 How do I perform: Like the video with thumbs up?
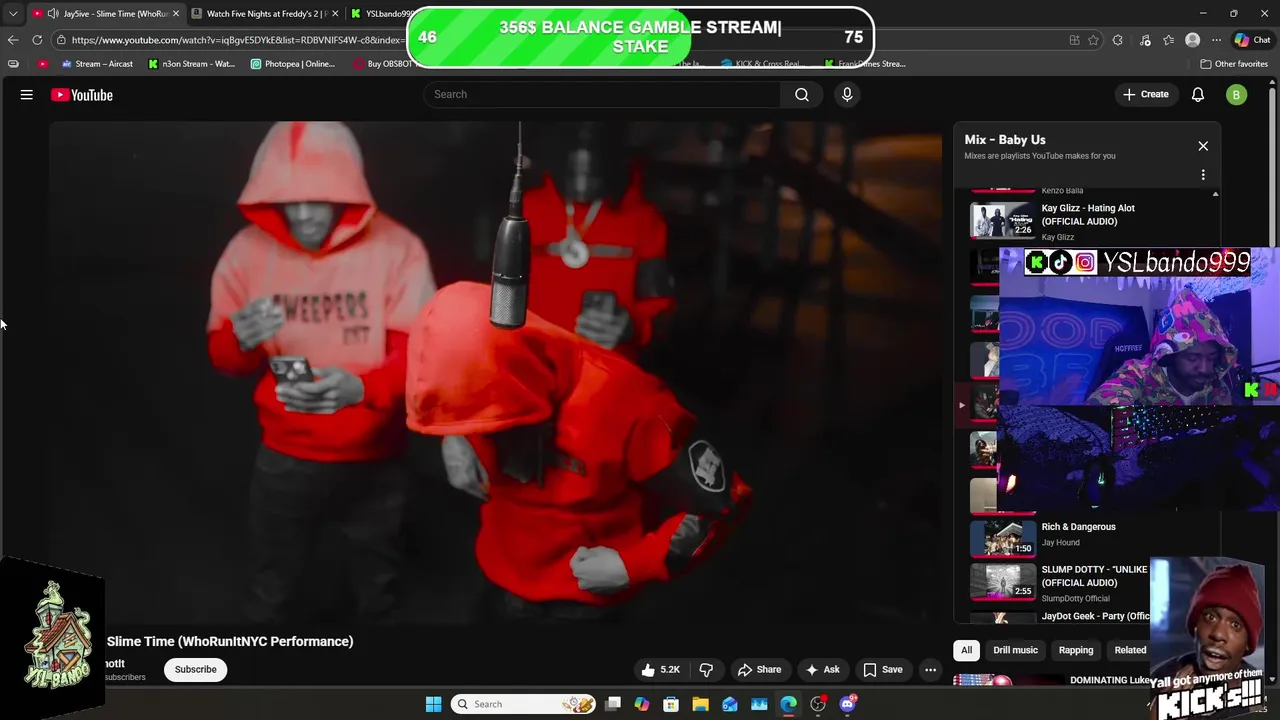[x=661, y=670]
